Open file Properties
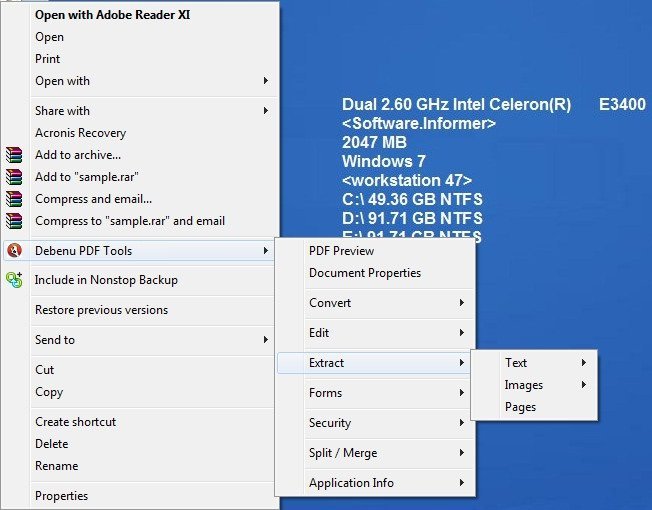652x510 pixels. [140, 496]
